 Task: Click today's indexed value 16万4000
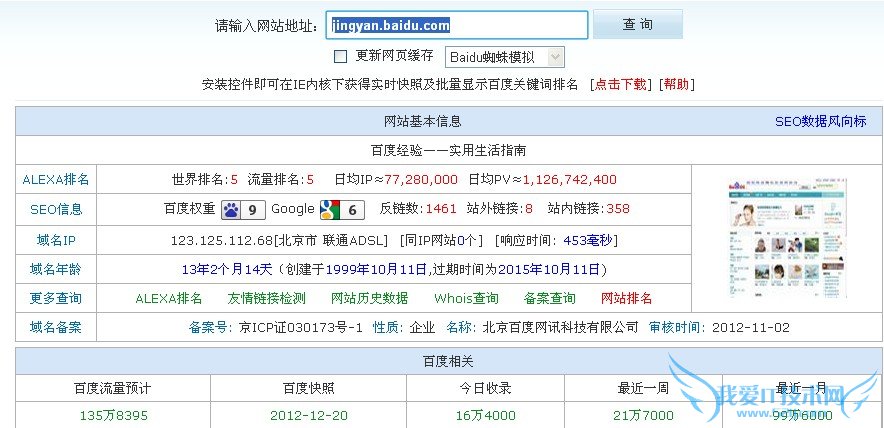[485, 416]
